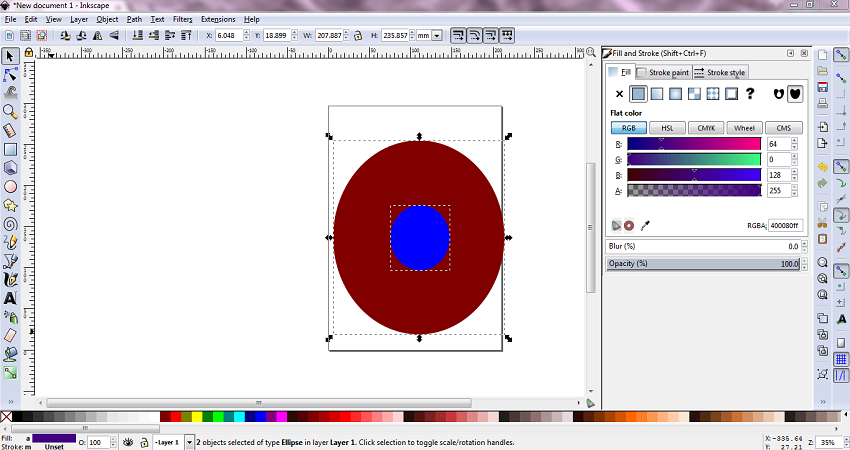This screenshot has height=450, width=850.
Task: Adjust the Alpha value stepper
Action: tap(795, 191)
